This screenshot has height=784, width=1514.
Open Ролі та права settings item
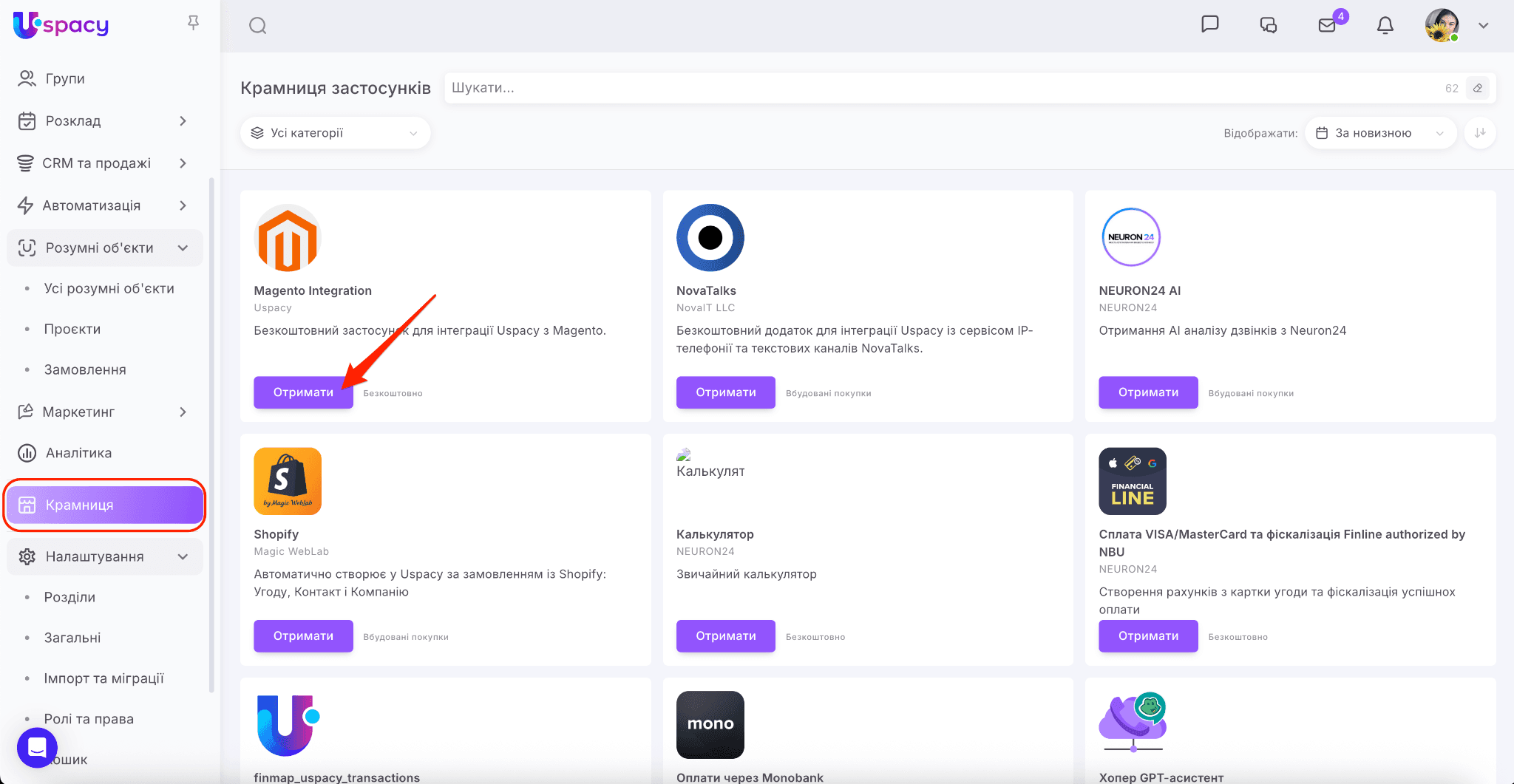(89, 719)
